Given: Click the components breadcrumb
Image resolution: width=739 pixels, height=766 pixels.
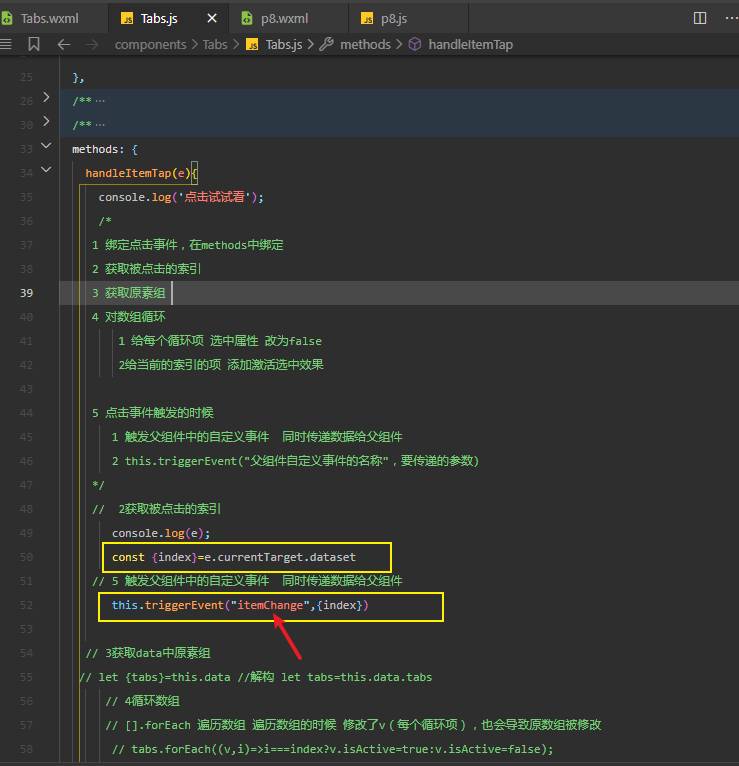Looking at the screenshot, I should pos(150,45).
